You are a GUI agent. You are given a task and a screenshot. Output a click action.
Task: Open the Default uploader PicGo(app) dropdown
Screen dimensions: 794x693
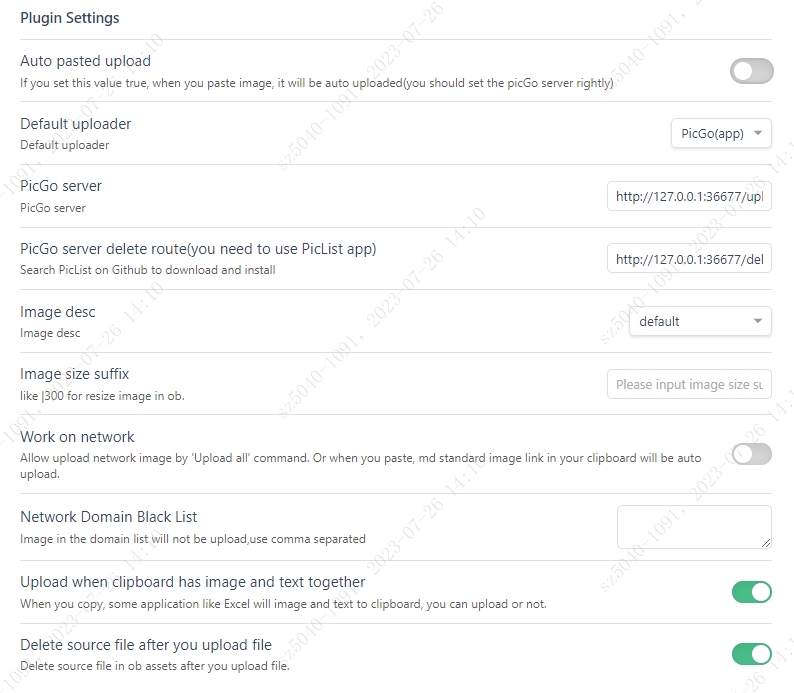[721, 133]
